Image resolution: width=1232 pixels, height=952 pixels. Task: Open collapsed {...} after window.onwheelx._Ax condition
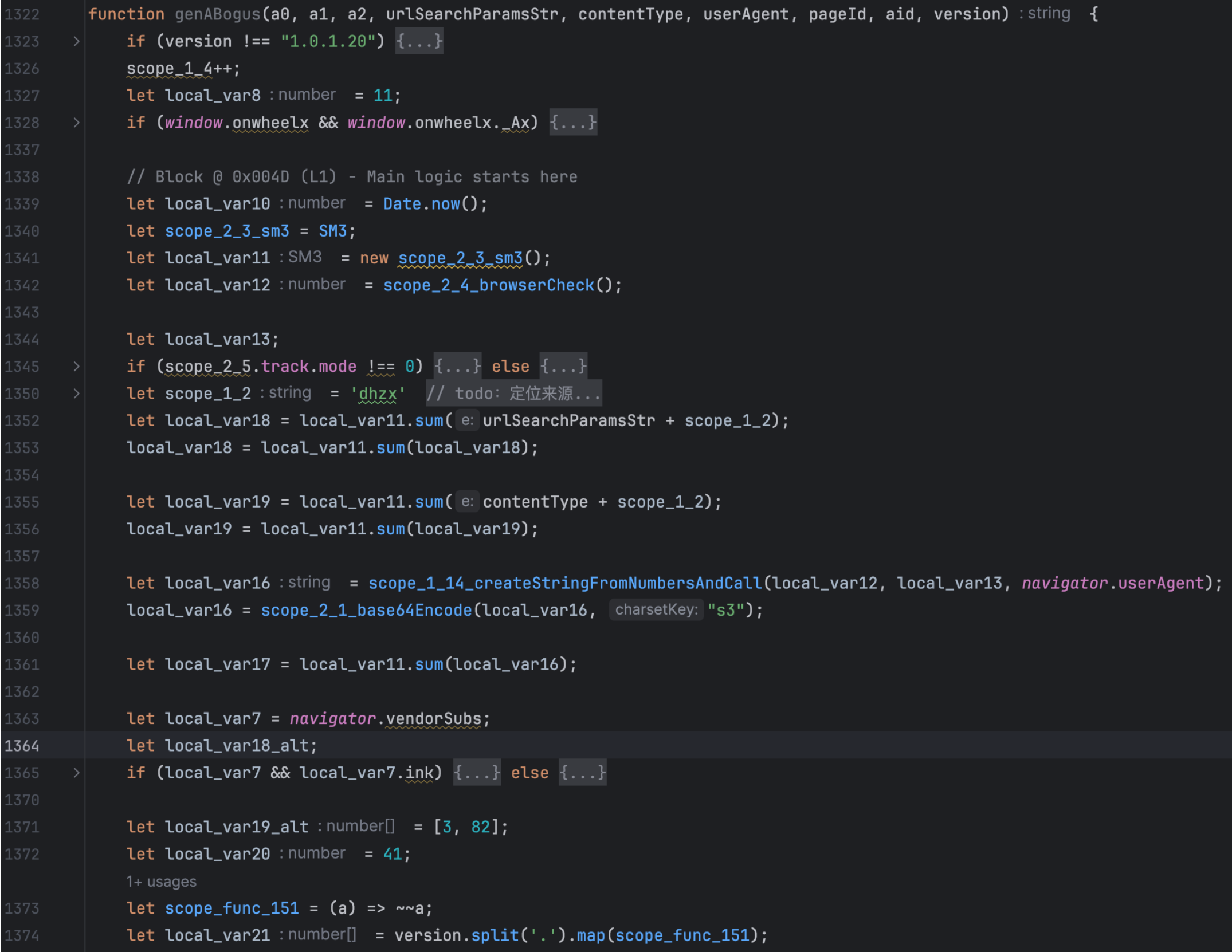(x=573, y=123)
